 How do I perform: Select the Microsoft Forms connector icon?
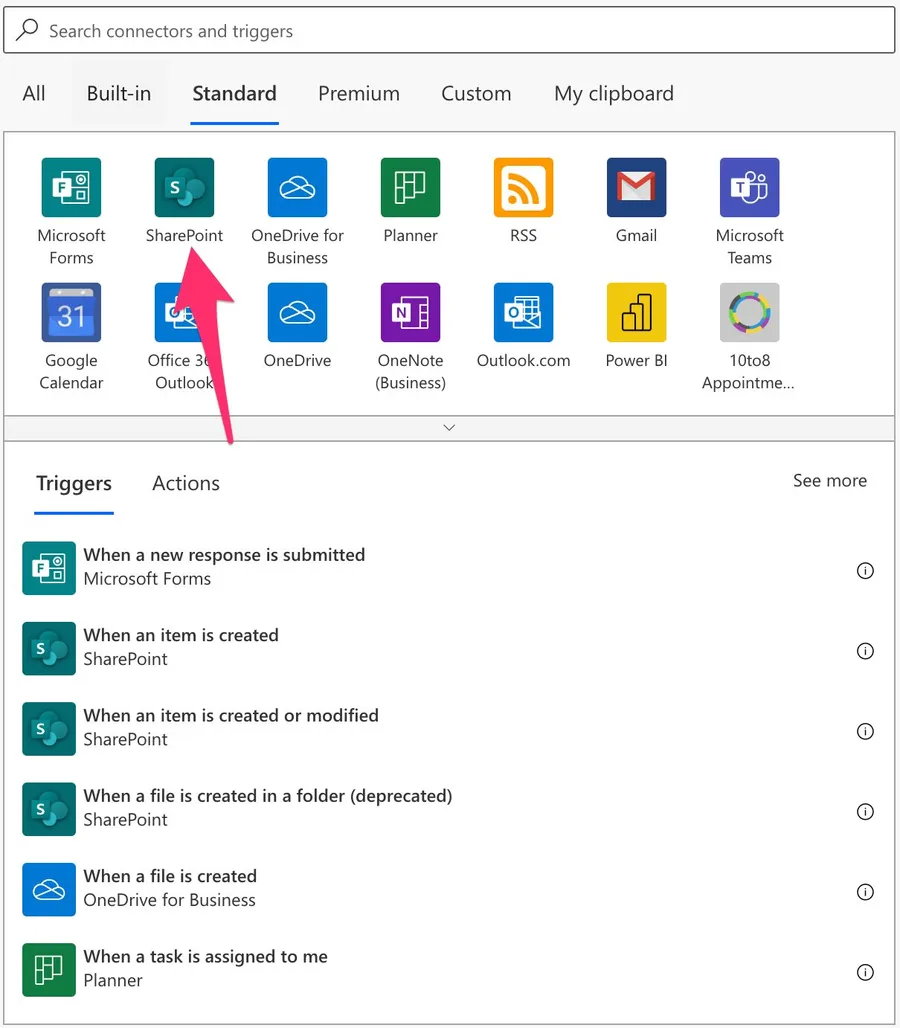pyautogui.click(x=71, y=188)
